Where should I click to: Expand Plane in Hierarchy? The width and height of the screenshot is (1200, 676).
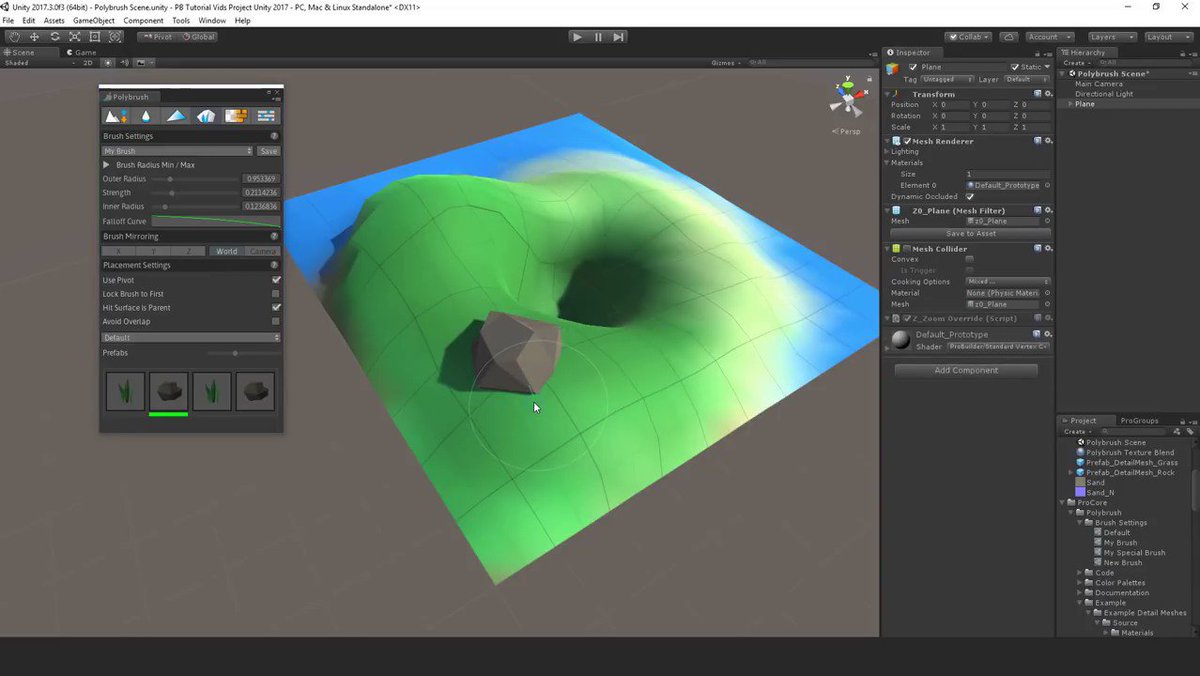[1071, 104]
